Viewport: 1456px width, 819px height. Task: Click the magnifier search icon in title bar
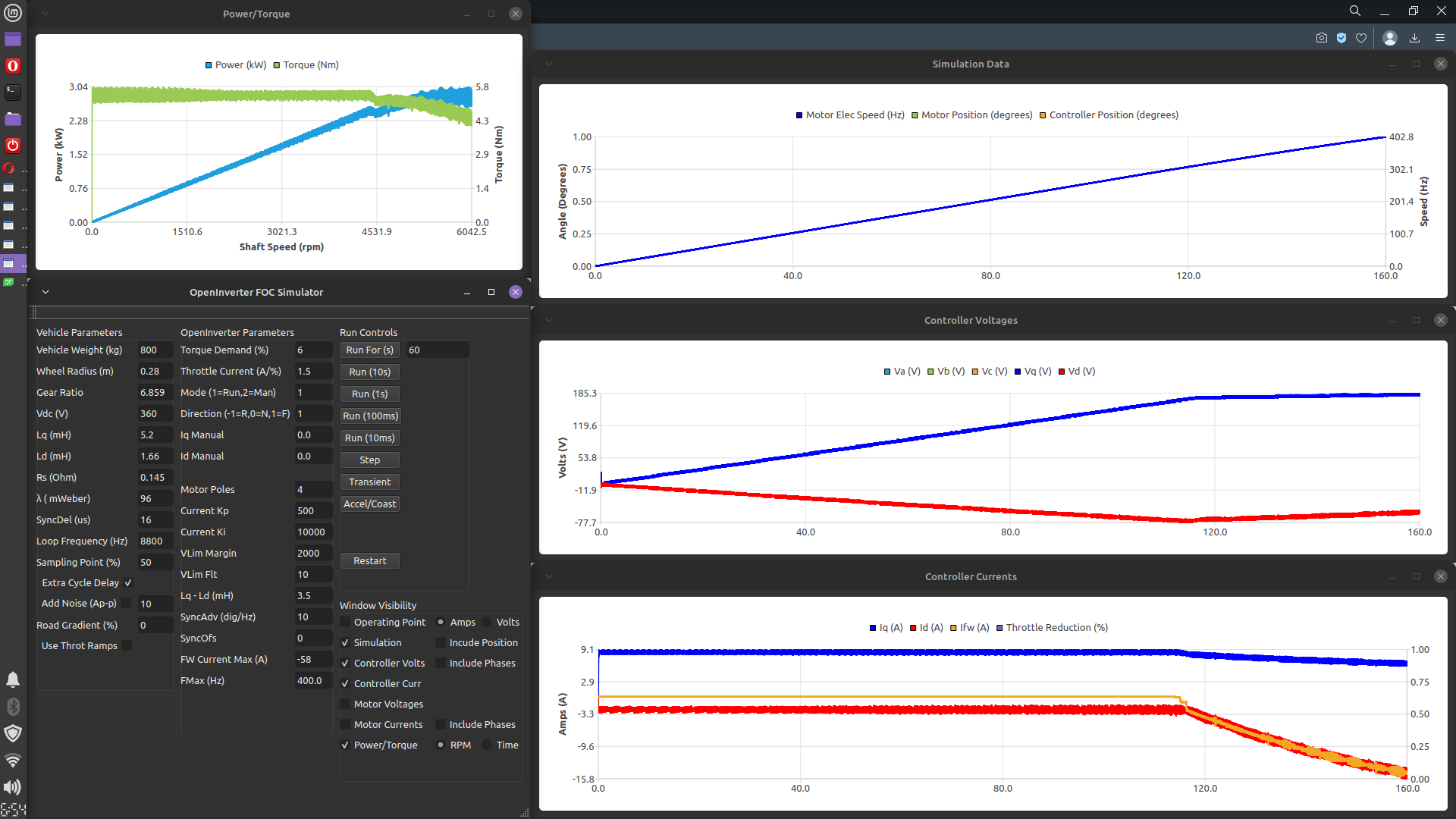pyautogui.click(x=1355, y=11)
